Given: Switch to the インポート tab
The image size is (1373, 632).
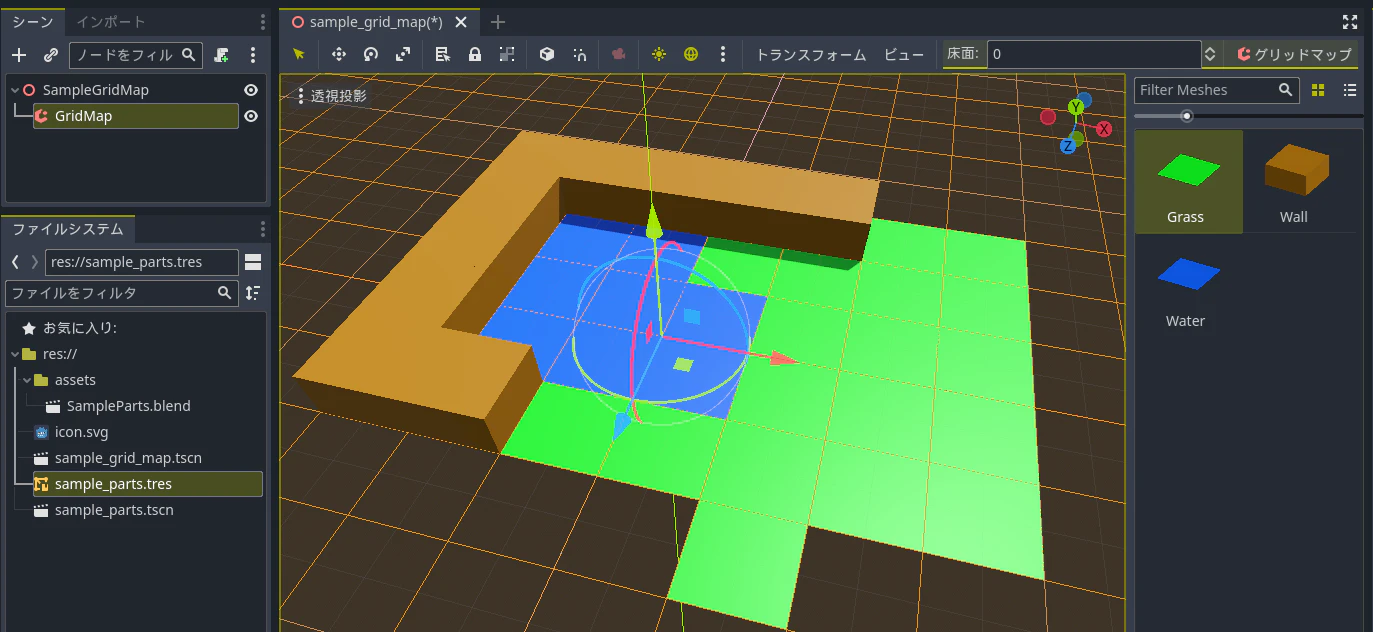Looking at the screenshot, I should [x=111, y=21].
